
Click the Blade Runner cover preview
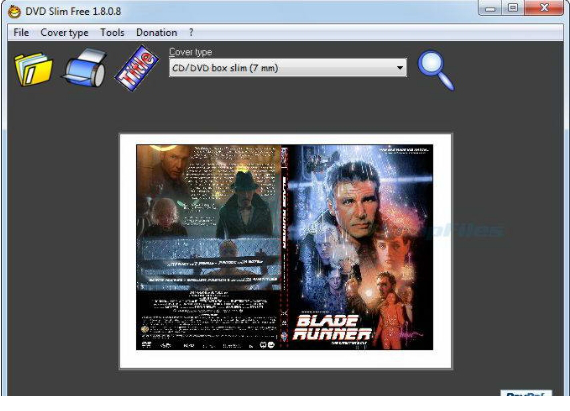[285, 247]
